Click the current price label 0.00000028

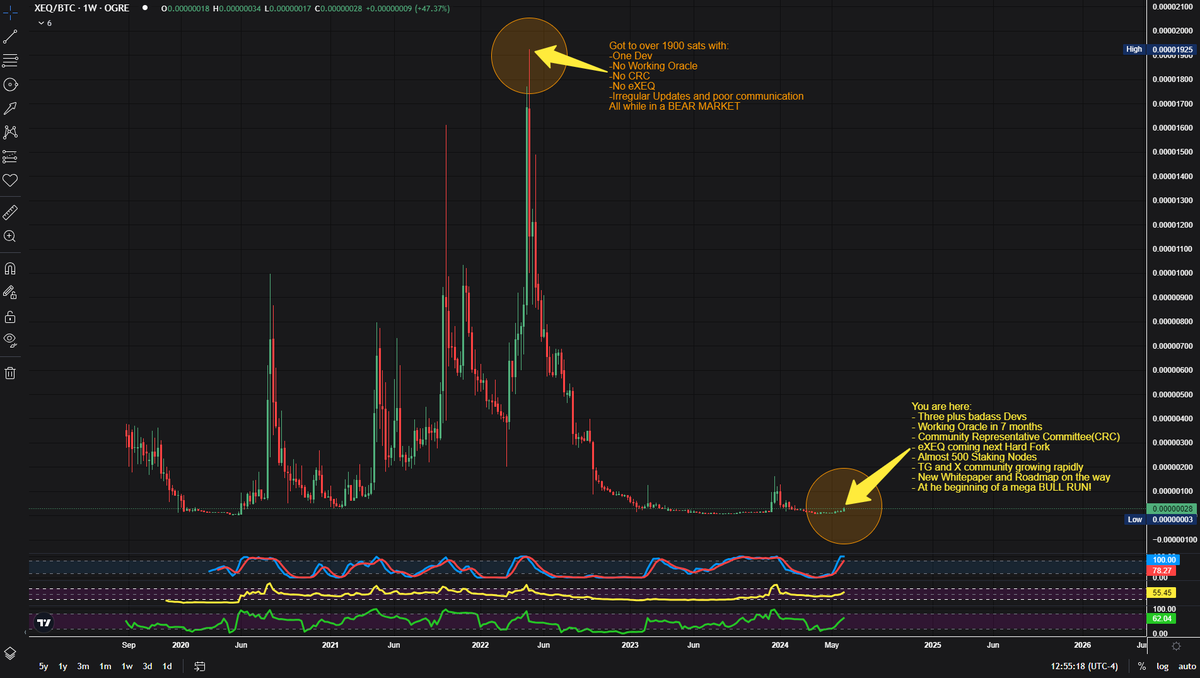(x=1173, y=509)
